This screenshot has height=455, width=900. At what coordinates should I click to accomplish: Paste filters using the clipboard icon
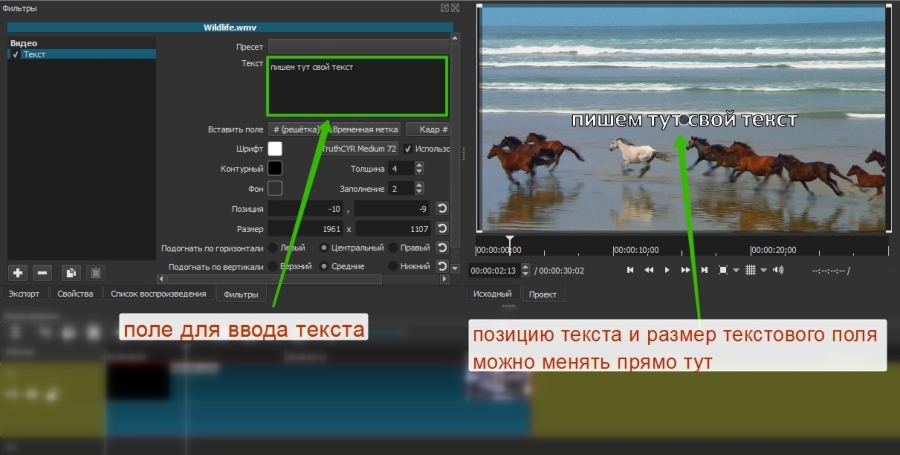pos(95,272)
